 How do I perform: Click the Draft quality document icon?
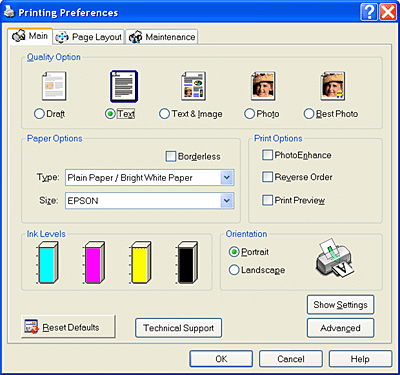coord(54,86)
